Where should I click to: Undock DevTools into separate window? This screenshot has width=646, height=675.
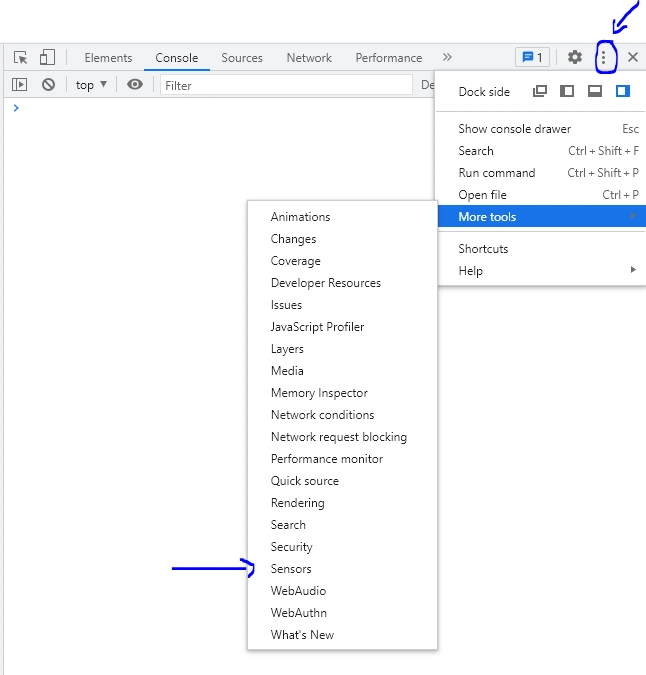click(x=540, y=91)
